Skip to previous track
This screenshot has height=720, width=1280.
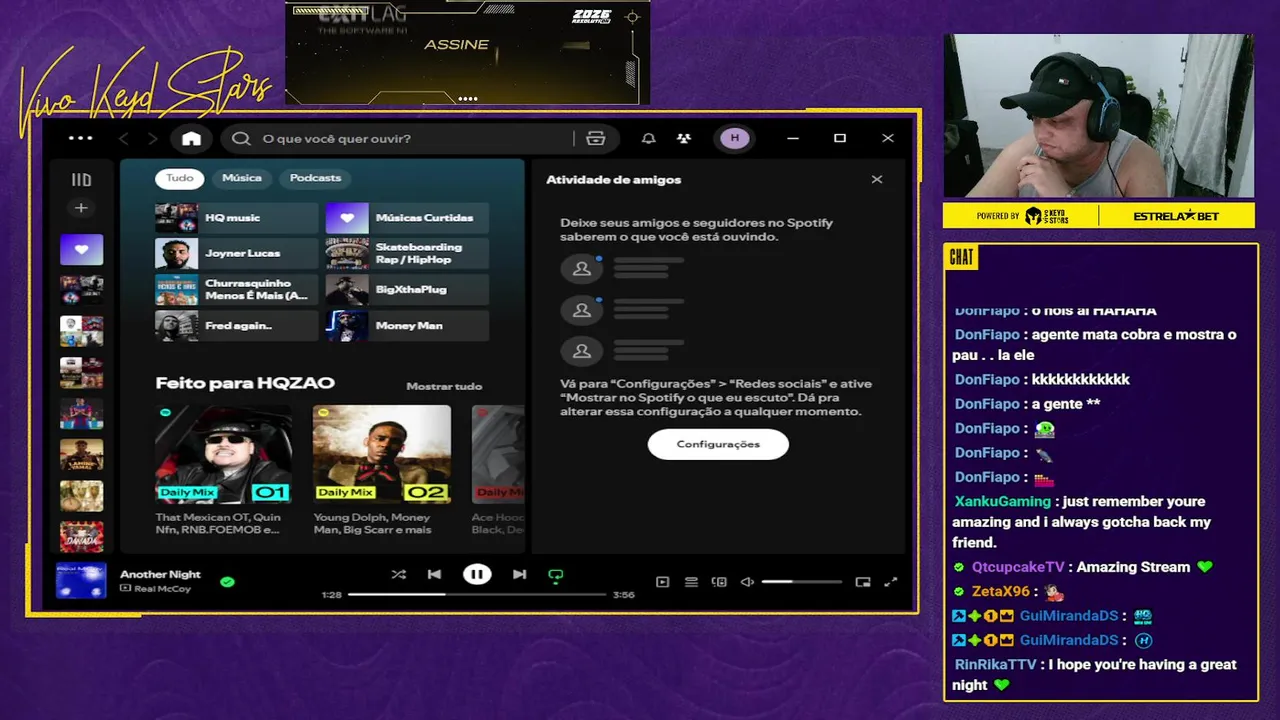pyautogui.click(x=434, y=574)
